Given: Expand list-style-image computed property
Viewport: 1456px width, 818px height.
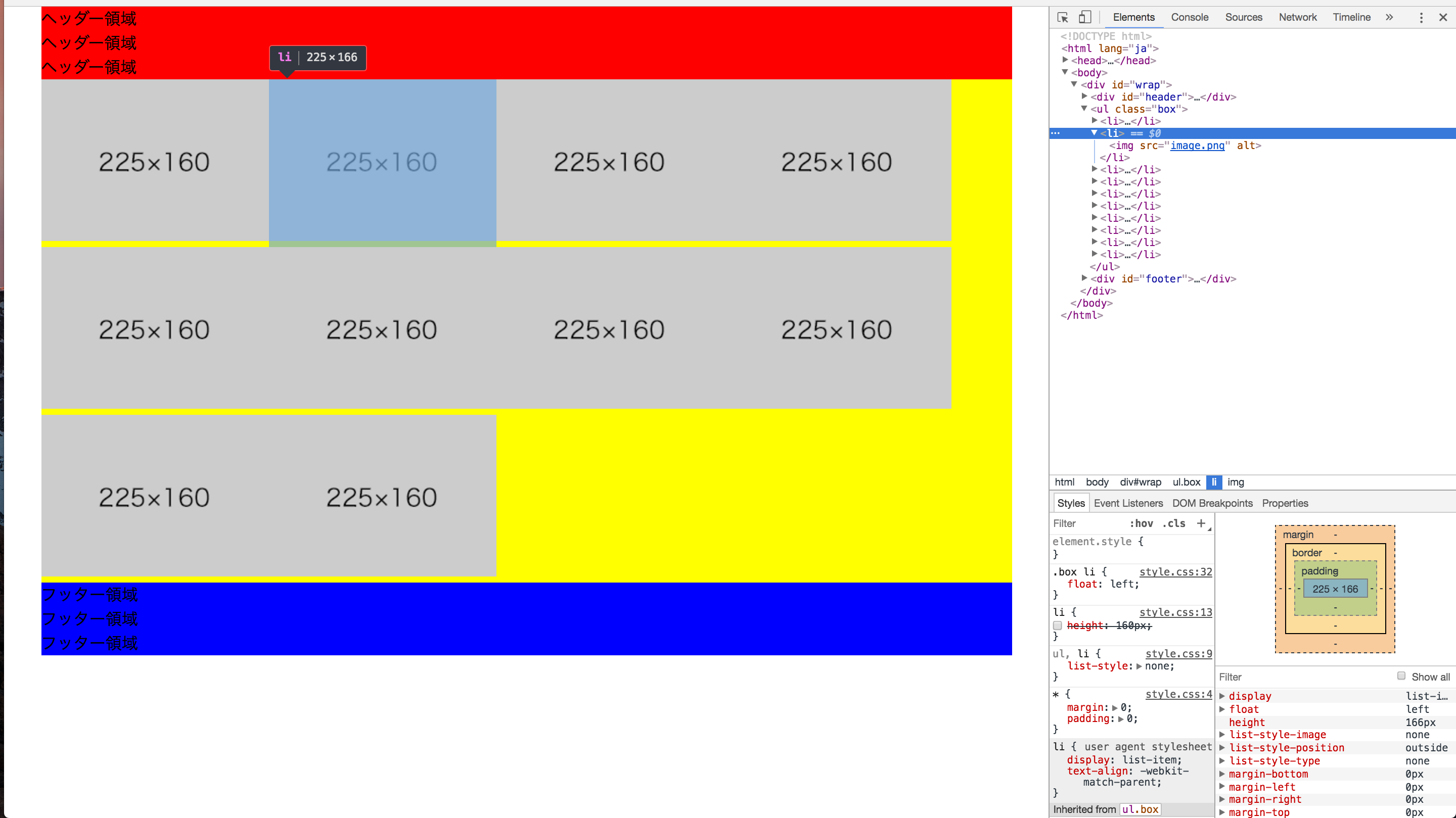Looking at the screenshot, I should coord(1222,735).
